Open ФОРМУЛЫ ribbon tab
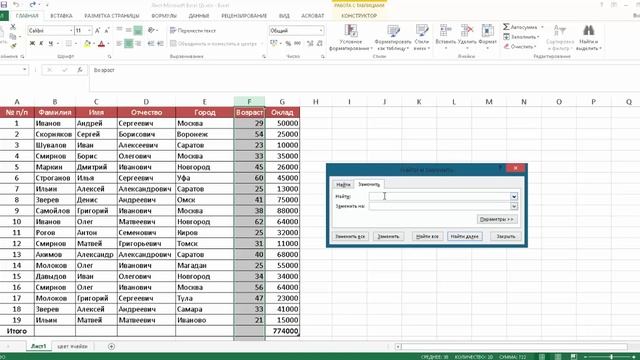This screenshot has height=360, width=640. 164,16
